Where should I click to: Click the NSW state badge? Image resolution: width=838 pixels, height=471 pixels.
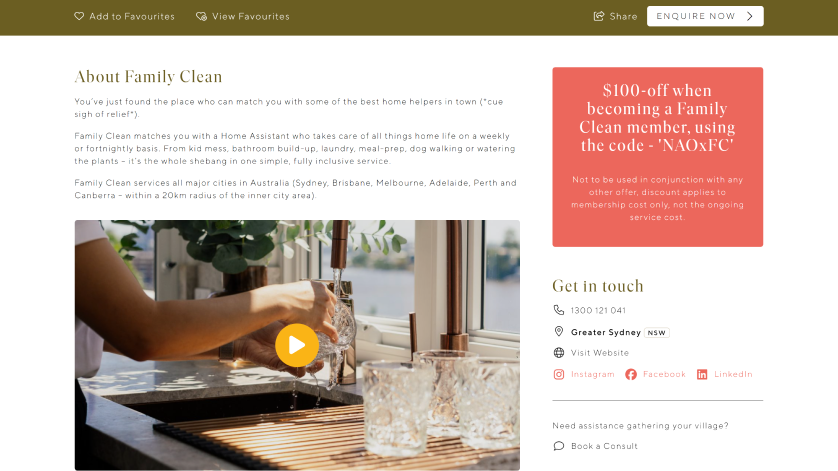(x=656, y=333)
